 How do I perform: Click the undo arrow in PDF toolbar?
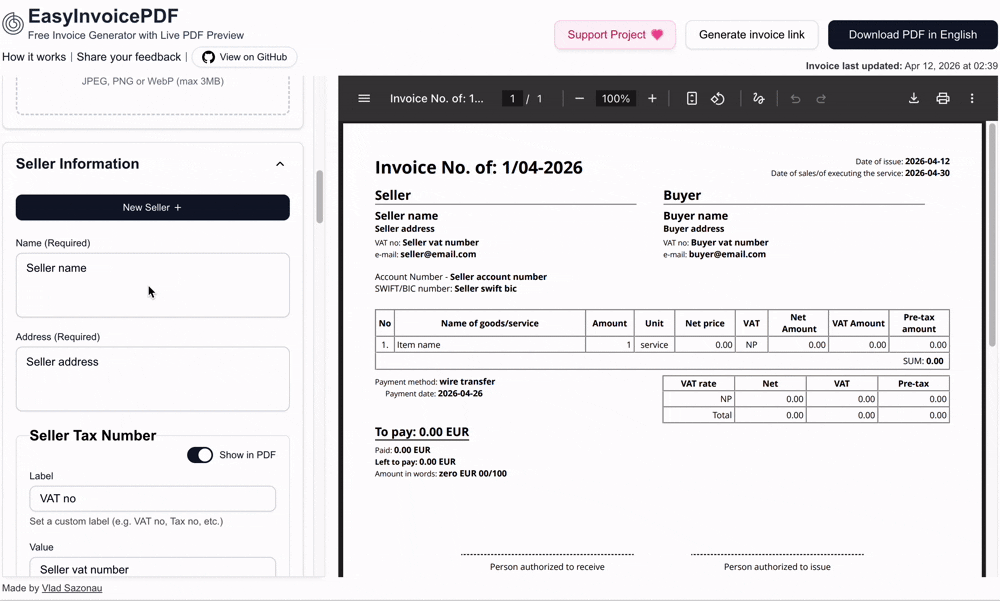(795, 98)
